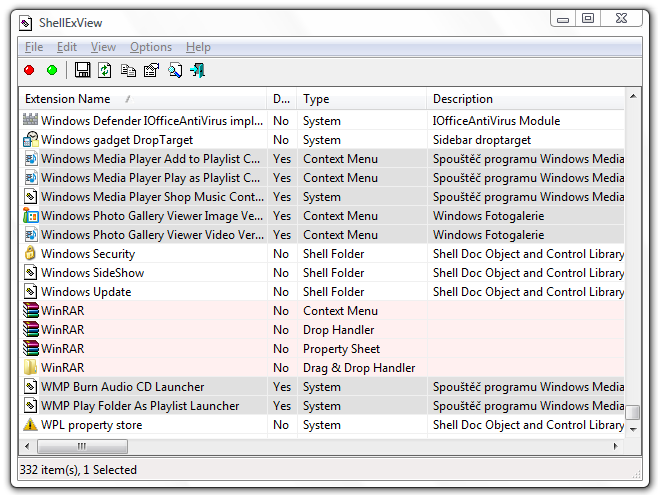Click the Property Sheet type cell
This screenshot has width=658, height=495.
[x=341, y=349]
